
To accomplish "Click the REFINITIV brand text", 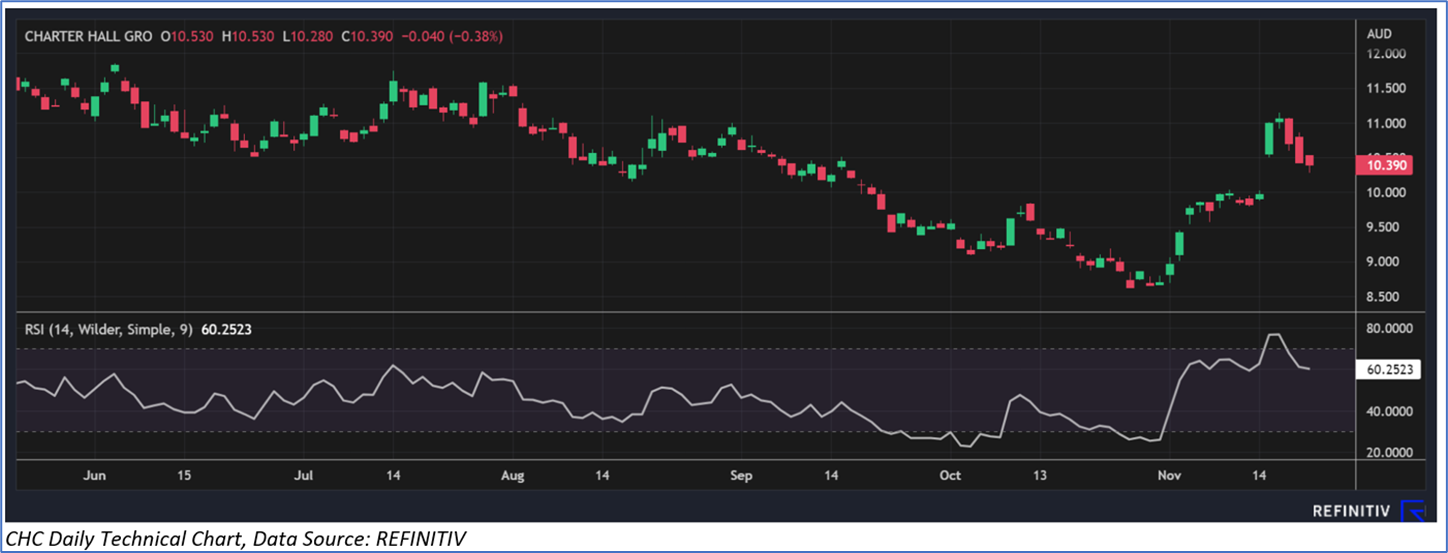I will 1351,511.
